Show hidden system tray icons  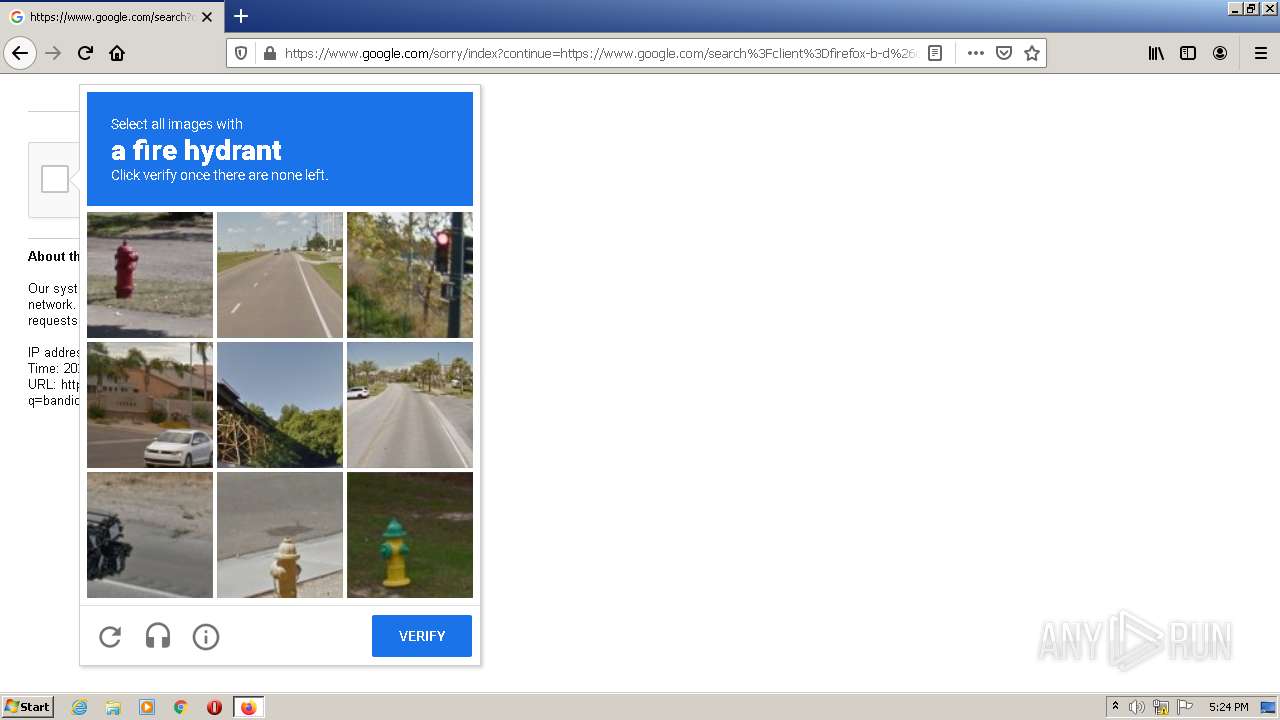coord(1116,707)
